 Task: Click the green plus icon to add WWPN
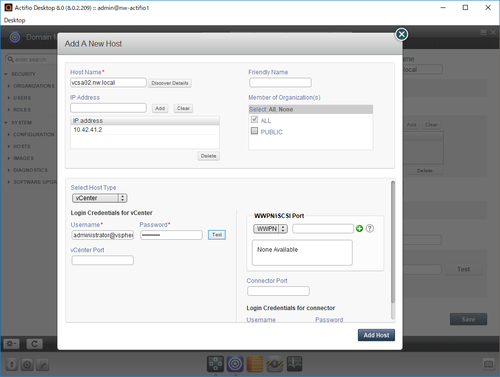(x=359, y=229)
